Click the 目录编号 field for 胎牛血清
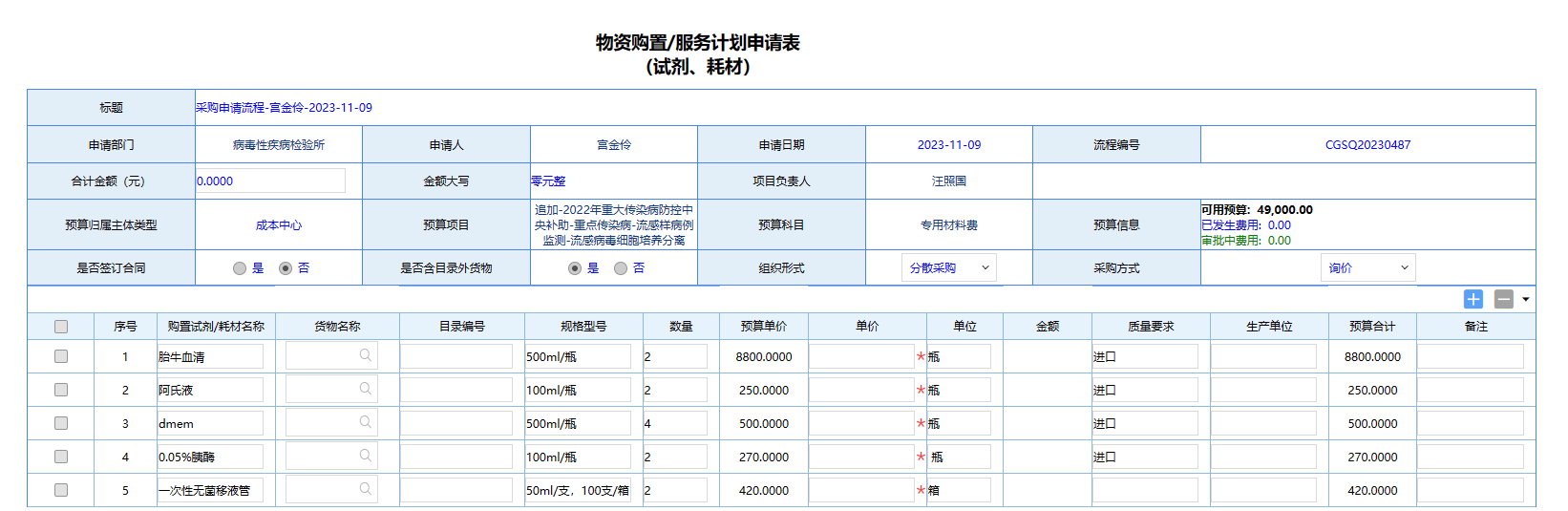Screen dimensions: 1568x511 456,356
